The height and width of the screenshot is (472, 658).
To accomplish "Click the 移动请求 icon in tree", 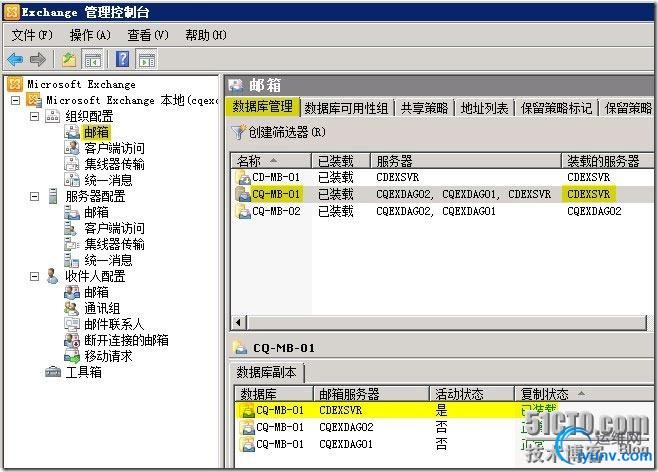I will pos(72,356).
